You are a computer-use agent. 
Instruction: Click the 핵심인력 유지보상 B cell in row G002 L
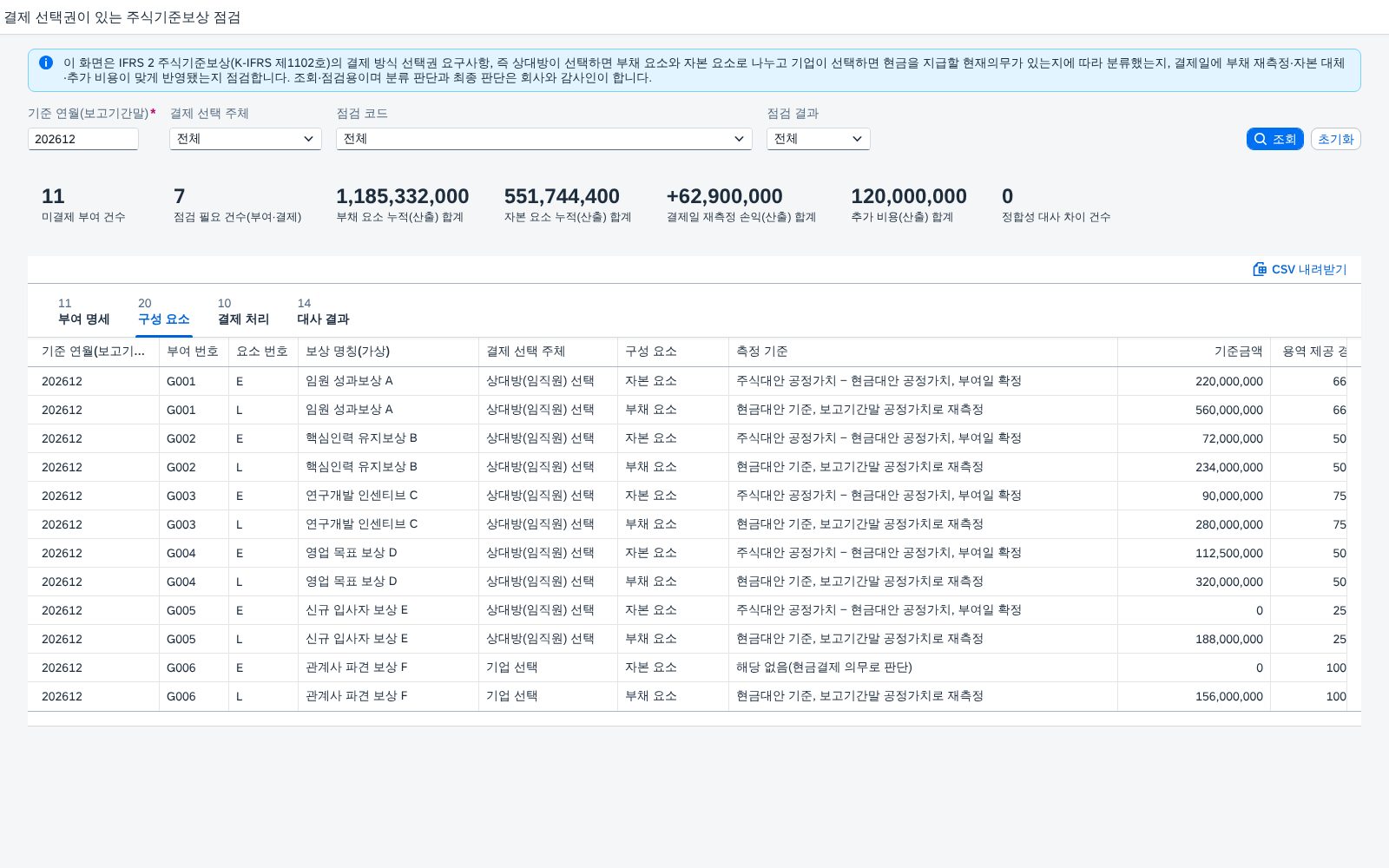point(388,467)
